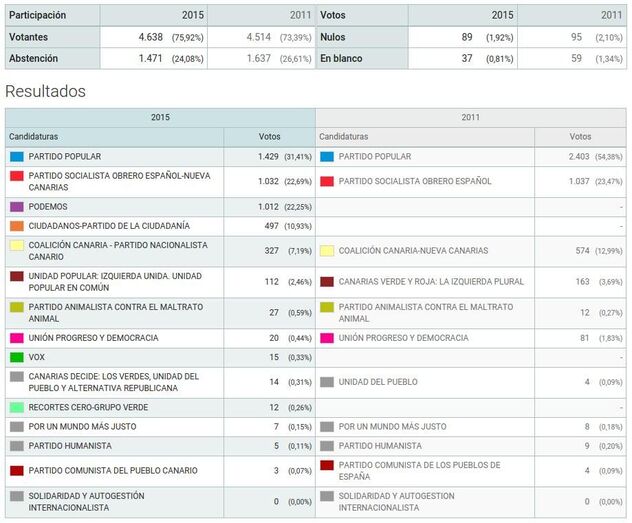
Task: Click the light green Recortes Cero swatch
Action: click(16, 408)
